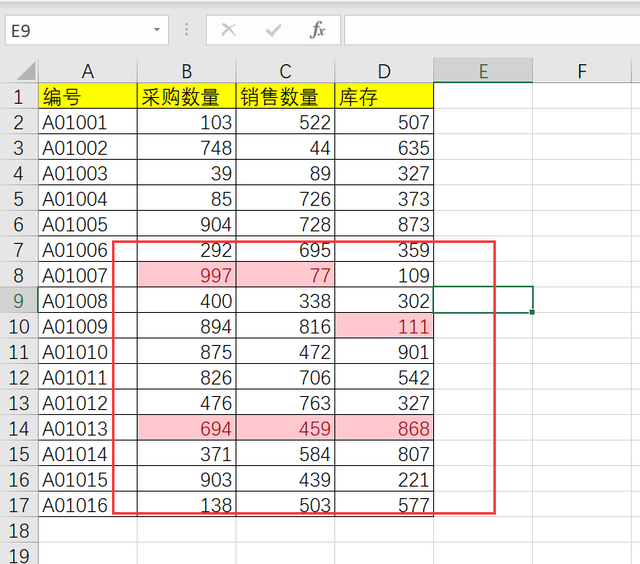
Task: Click the fill handle of cell E9
Action: 532,312
